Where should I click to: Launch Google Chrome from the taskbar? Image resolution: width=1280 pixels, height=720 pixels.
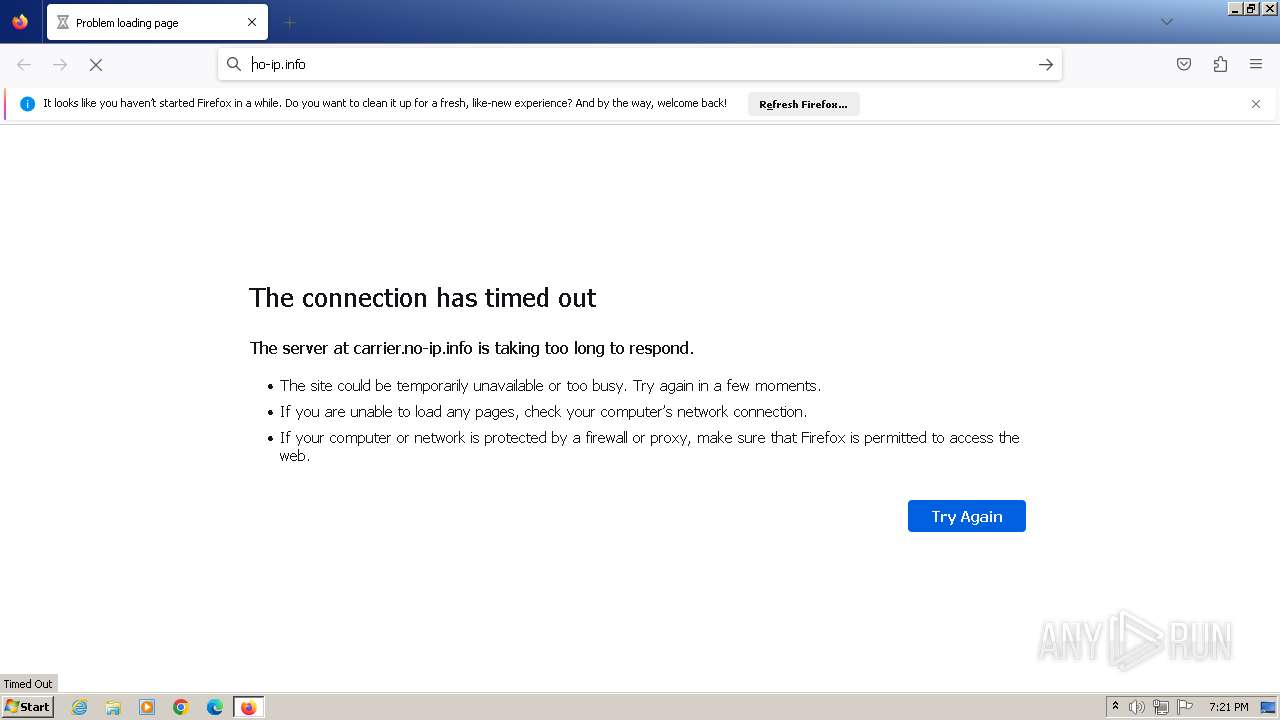(x=181, y=707)
